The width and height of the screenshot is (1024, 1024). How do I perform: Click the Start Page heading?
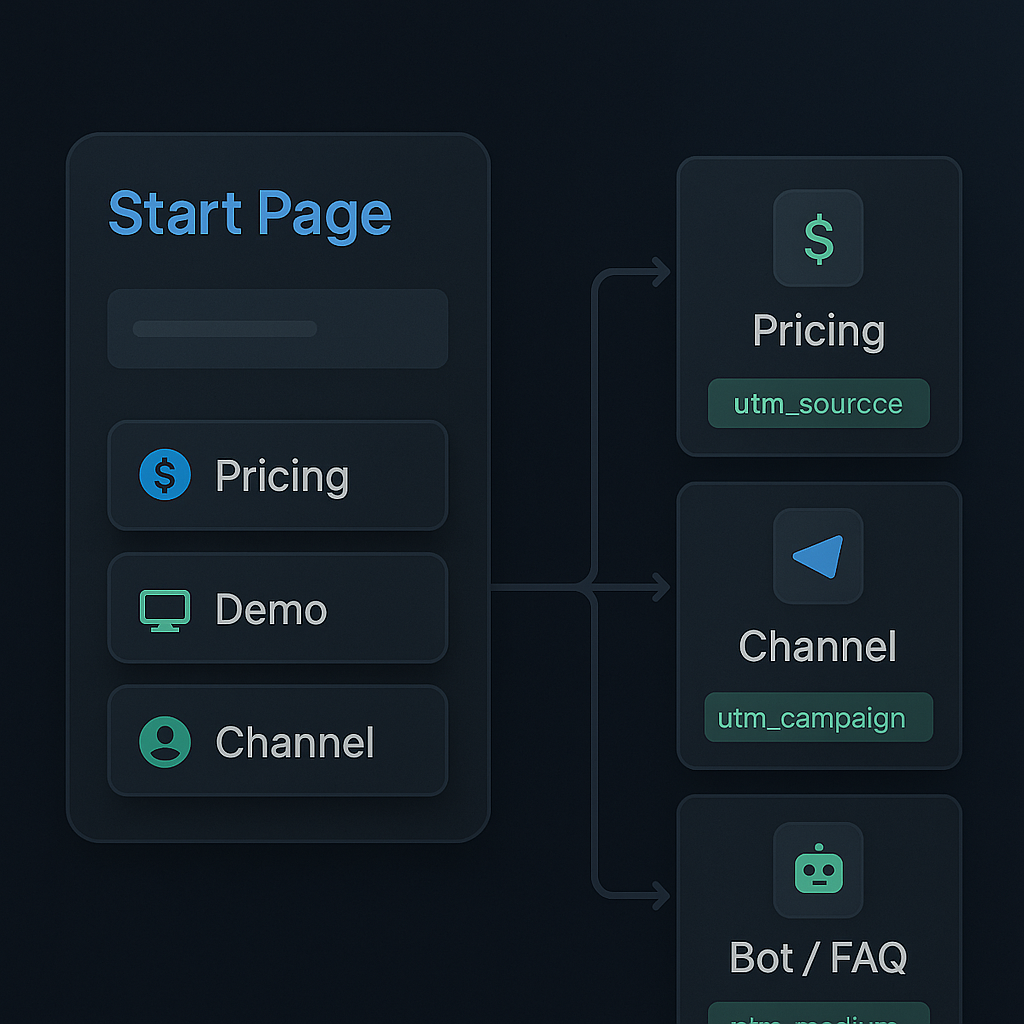click(249, 214)
